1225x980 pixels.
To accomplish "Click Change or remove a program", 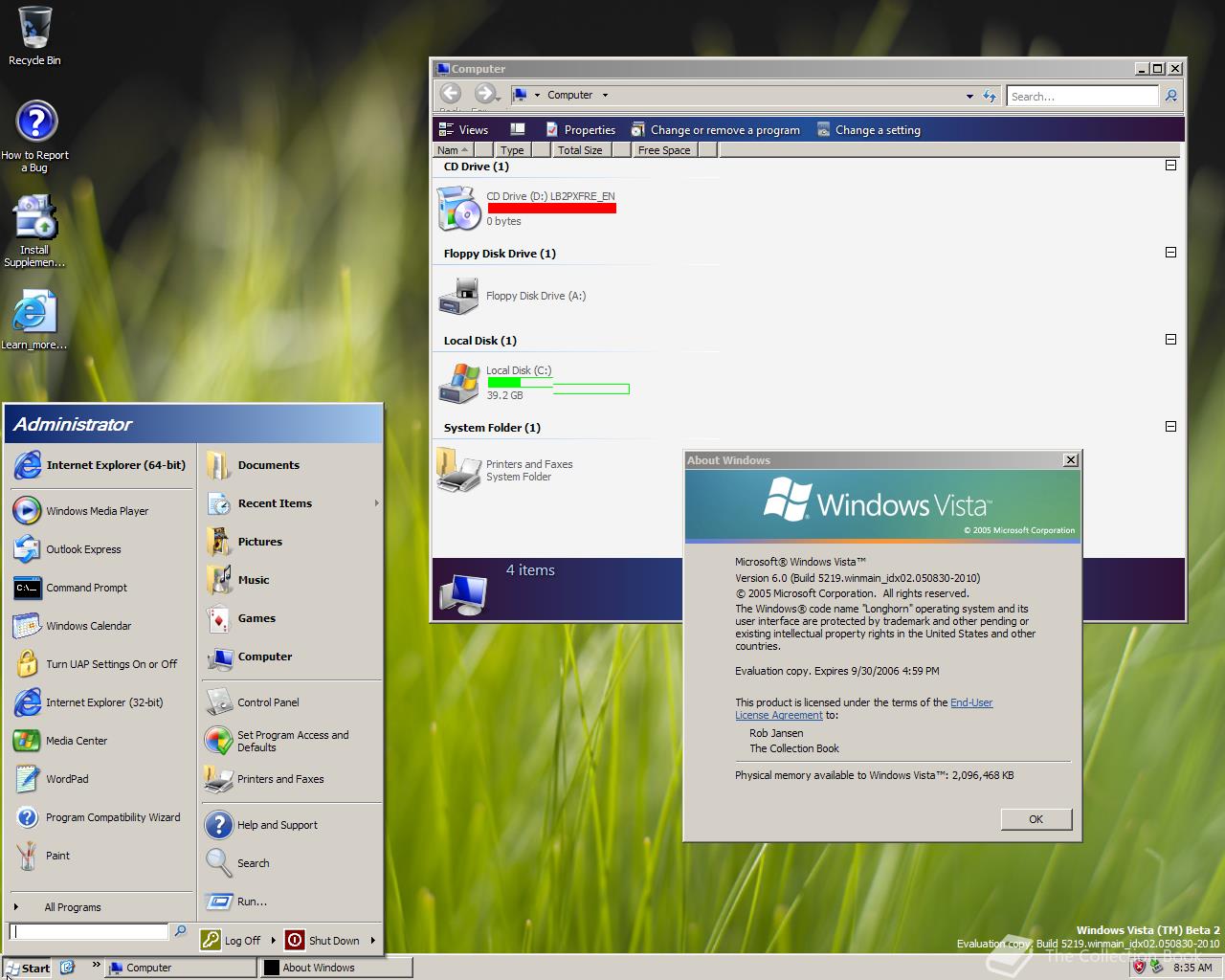I will [716, 130].
